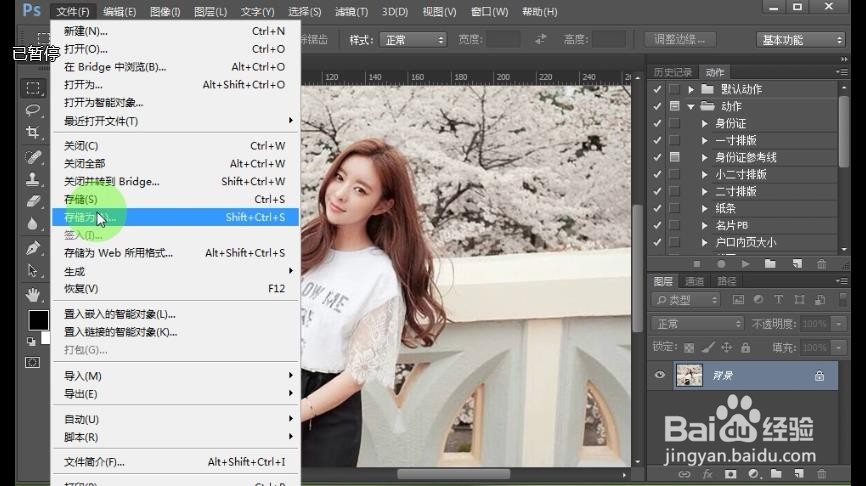
Task: Lock transparent pixels in Layers panel
Action: tap(689, 347)
